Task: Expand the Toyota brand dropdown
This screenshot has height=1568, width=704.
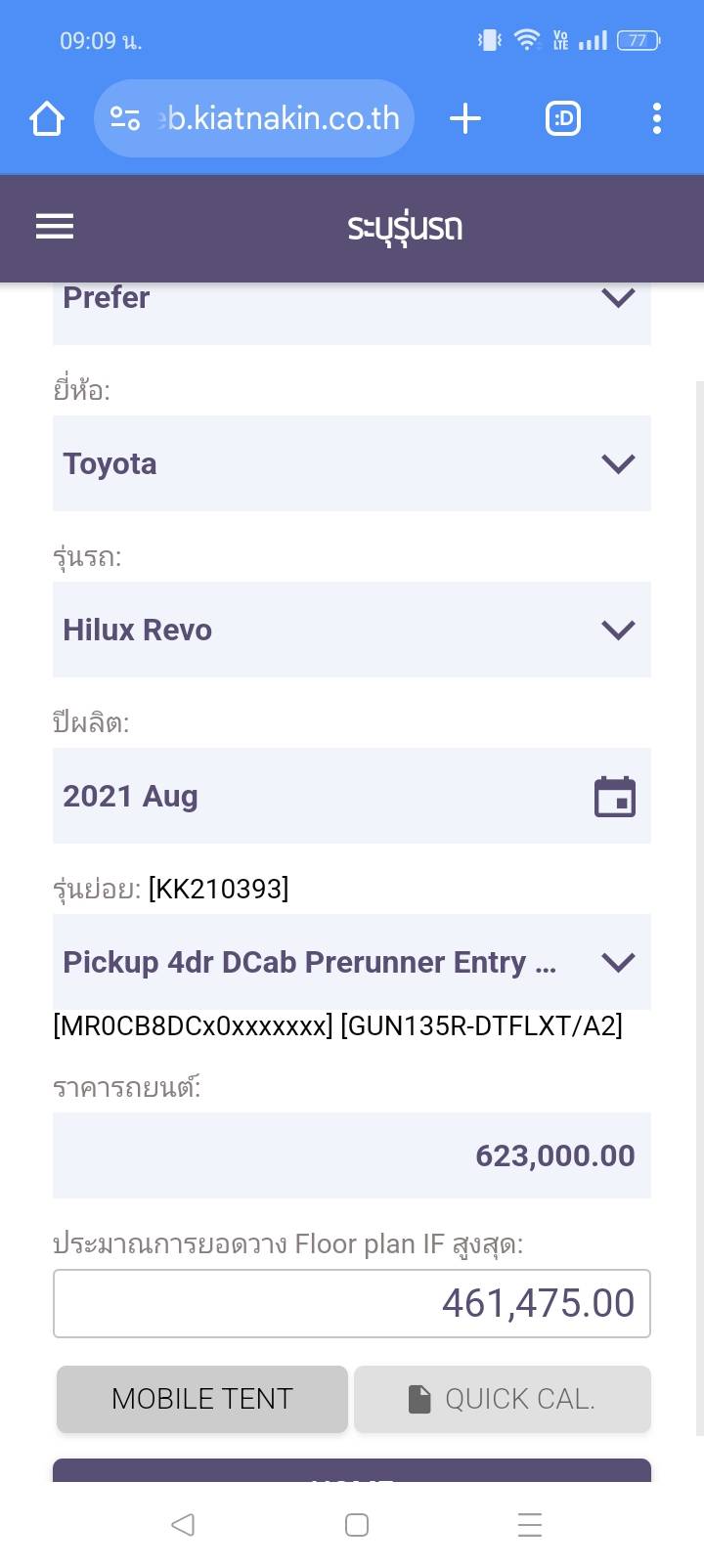Action: [x=352, y=463]
